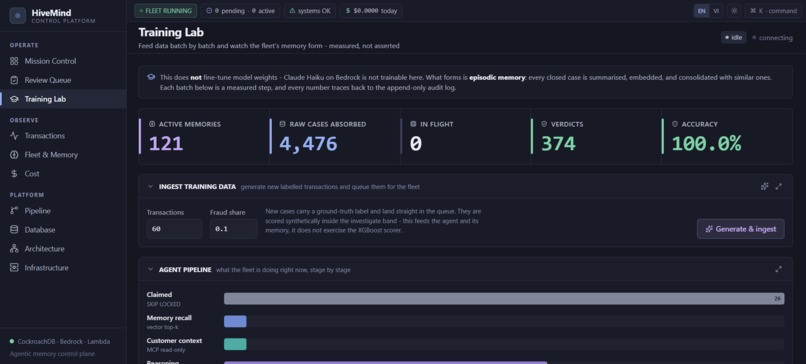
Task: Click the In Flight stat card
Action: coord(465,136)
